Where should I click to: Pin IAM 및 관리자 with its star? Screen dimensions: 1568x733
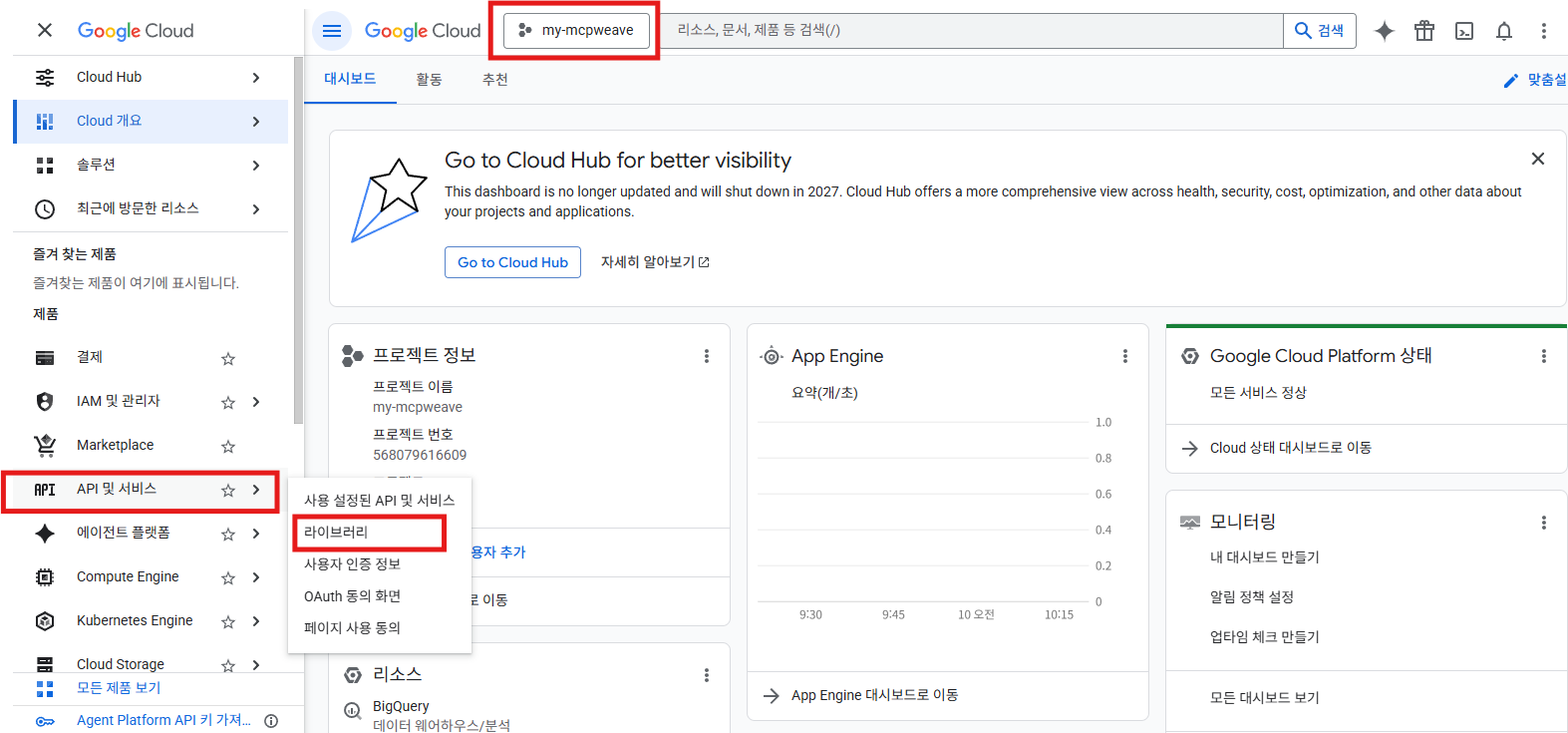coord(228,402)
